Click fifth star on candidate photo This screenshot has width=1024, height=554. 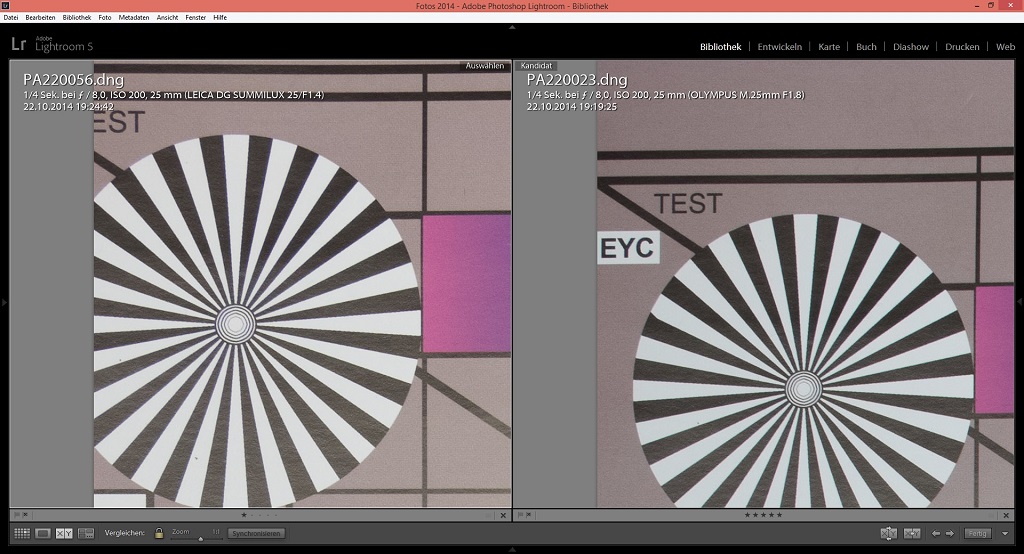tap(779, 515)
